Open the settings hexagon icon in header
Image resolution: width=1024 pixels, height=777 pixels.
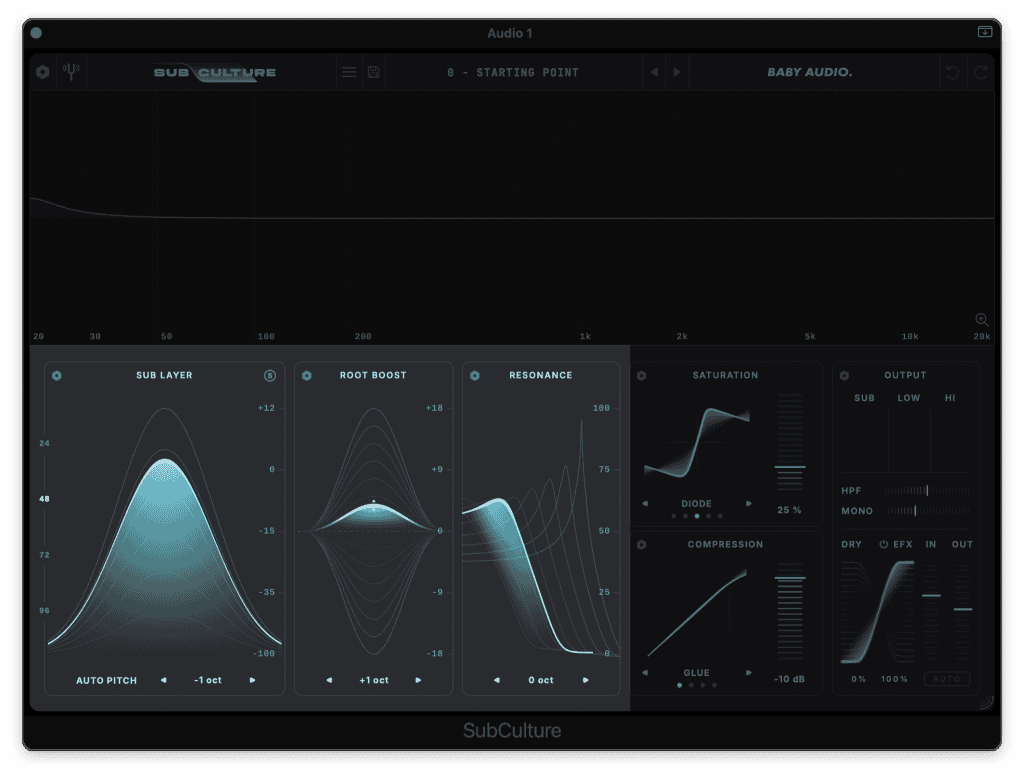coord(42,72)
